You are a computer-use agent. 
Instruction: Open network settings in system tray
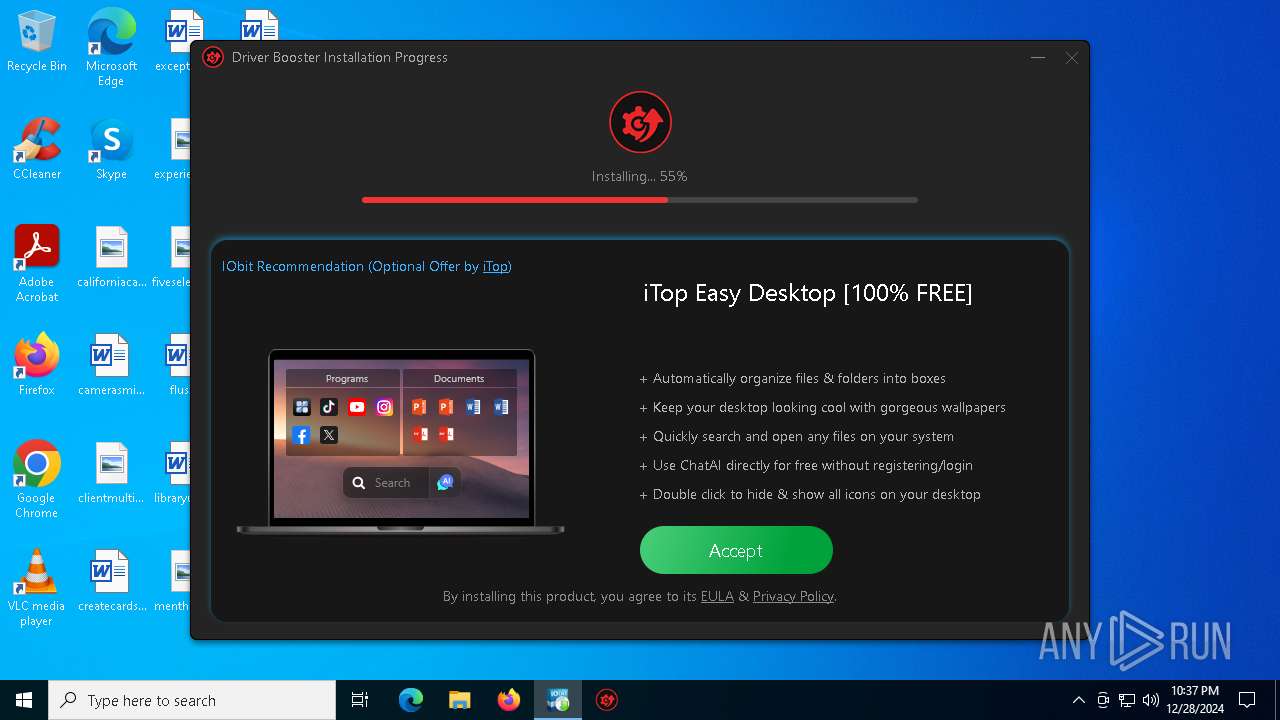[1127, 700]
